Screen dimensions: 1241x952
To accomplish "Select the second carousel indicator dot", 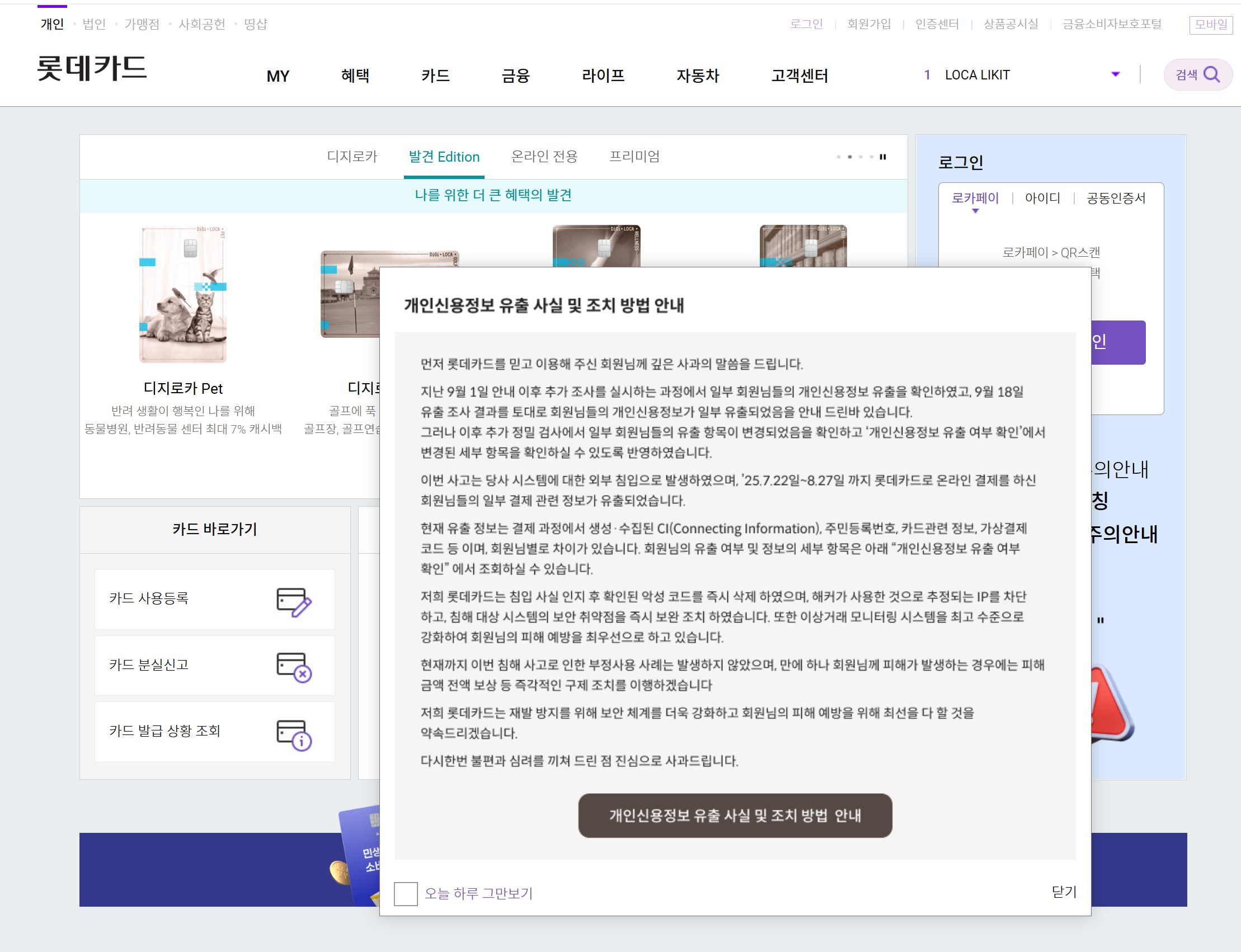I will click(x=849, y=157).
